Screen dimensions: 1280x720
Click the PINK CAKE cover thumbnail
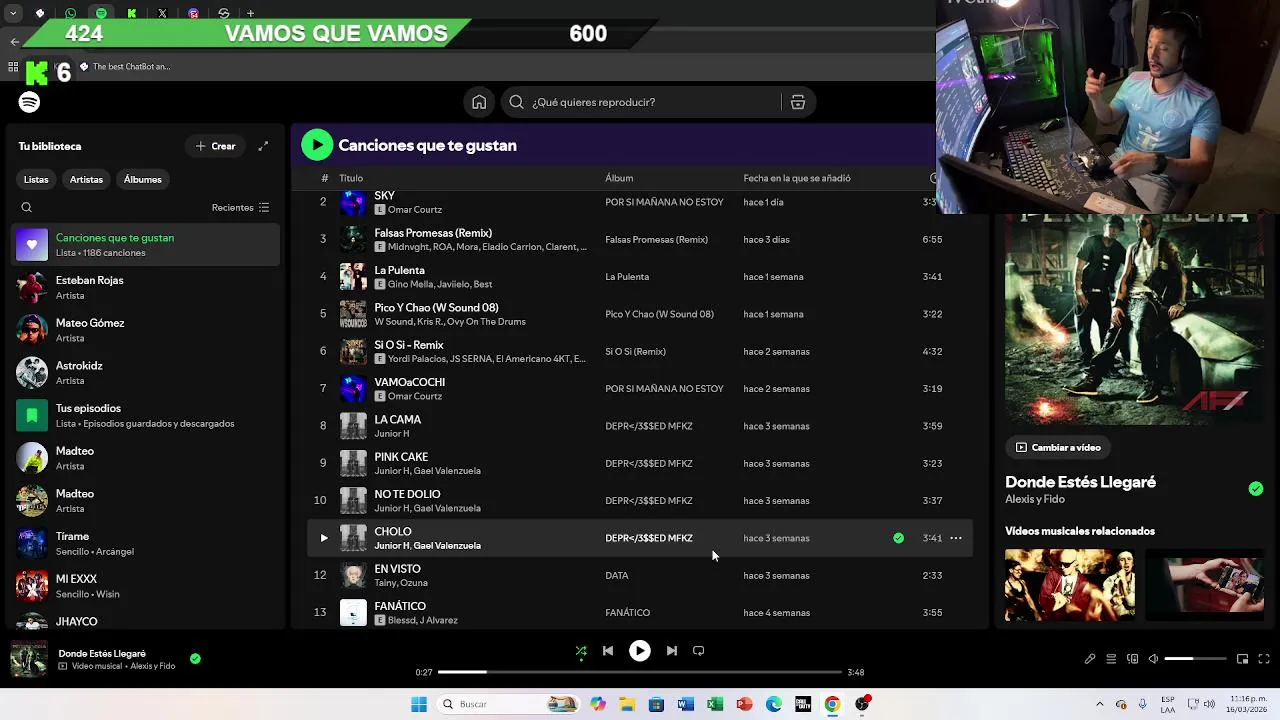tap(353, 463)
